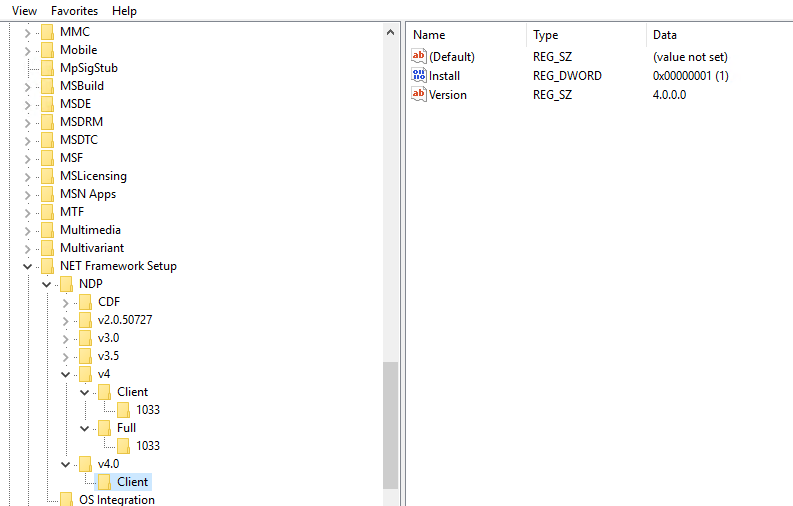
Task: Expand the Multivariant key chevron
Action: tap(27, 249)
